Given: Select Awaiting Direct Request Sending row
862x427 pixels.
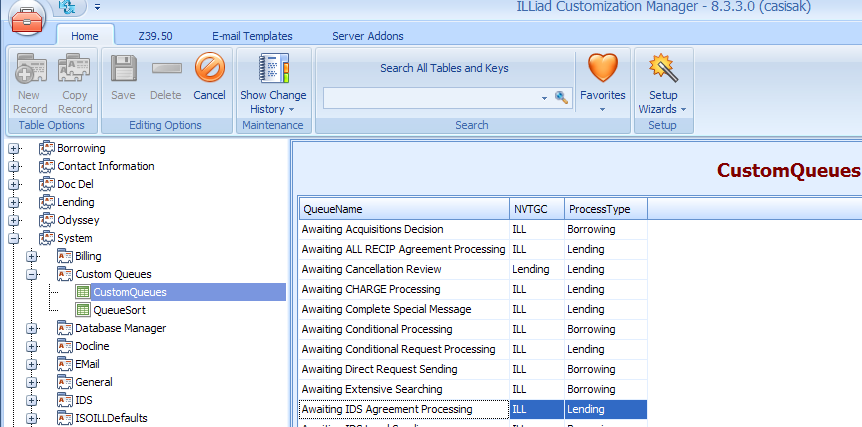Looking at the screenshot, I should click(473, 369).
